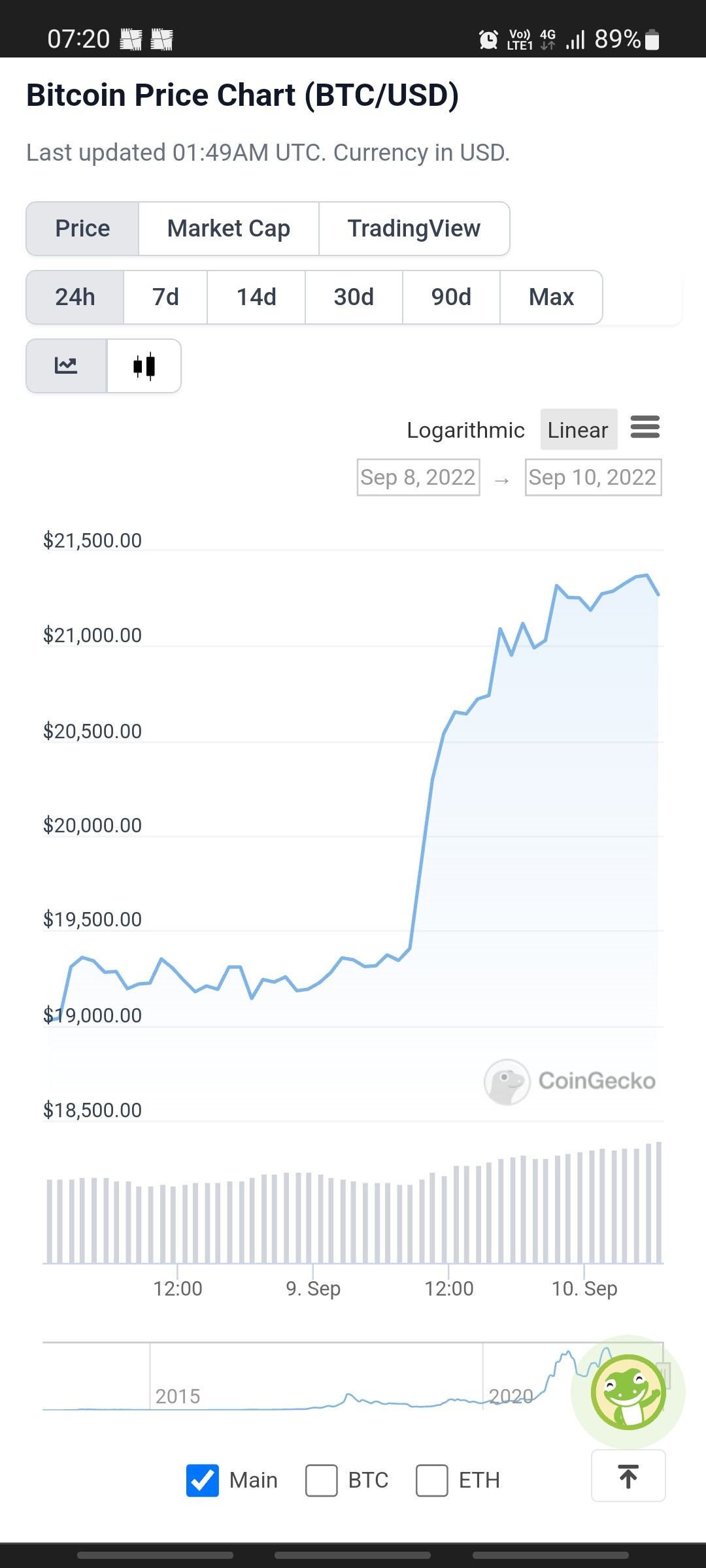
Task: Open the green gecko mascot bubble
Action: coord(628,1392)
